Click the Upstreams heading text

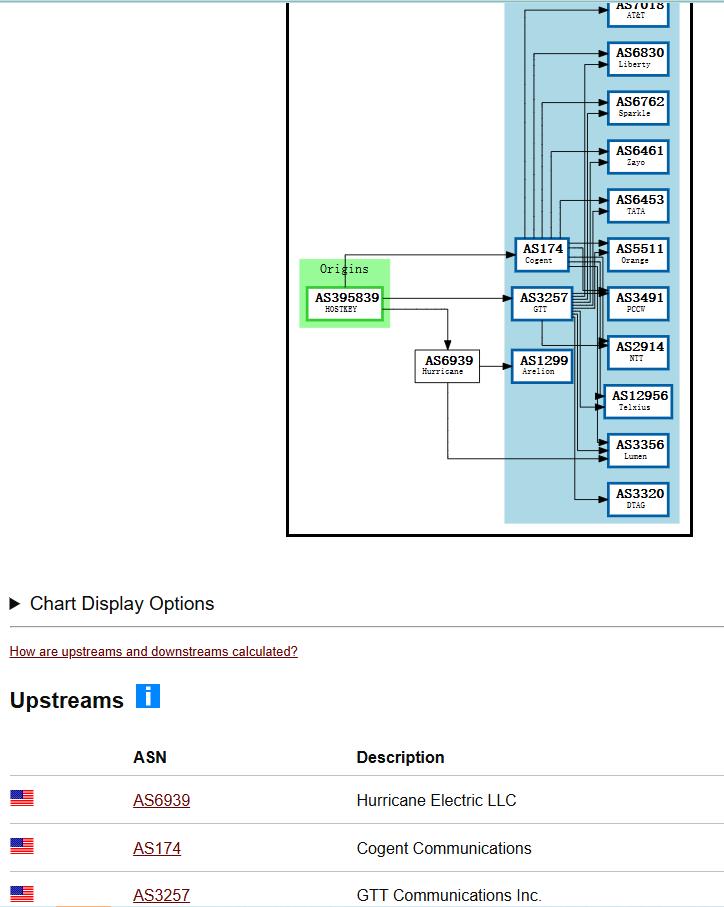(67, 700)
